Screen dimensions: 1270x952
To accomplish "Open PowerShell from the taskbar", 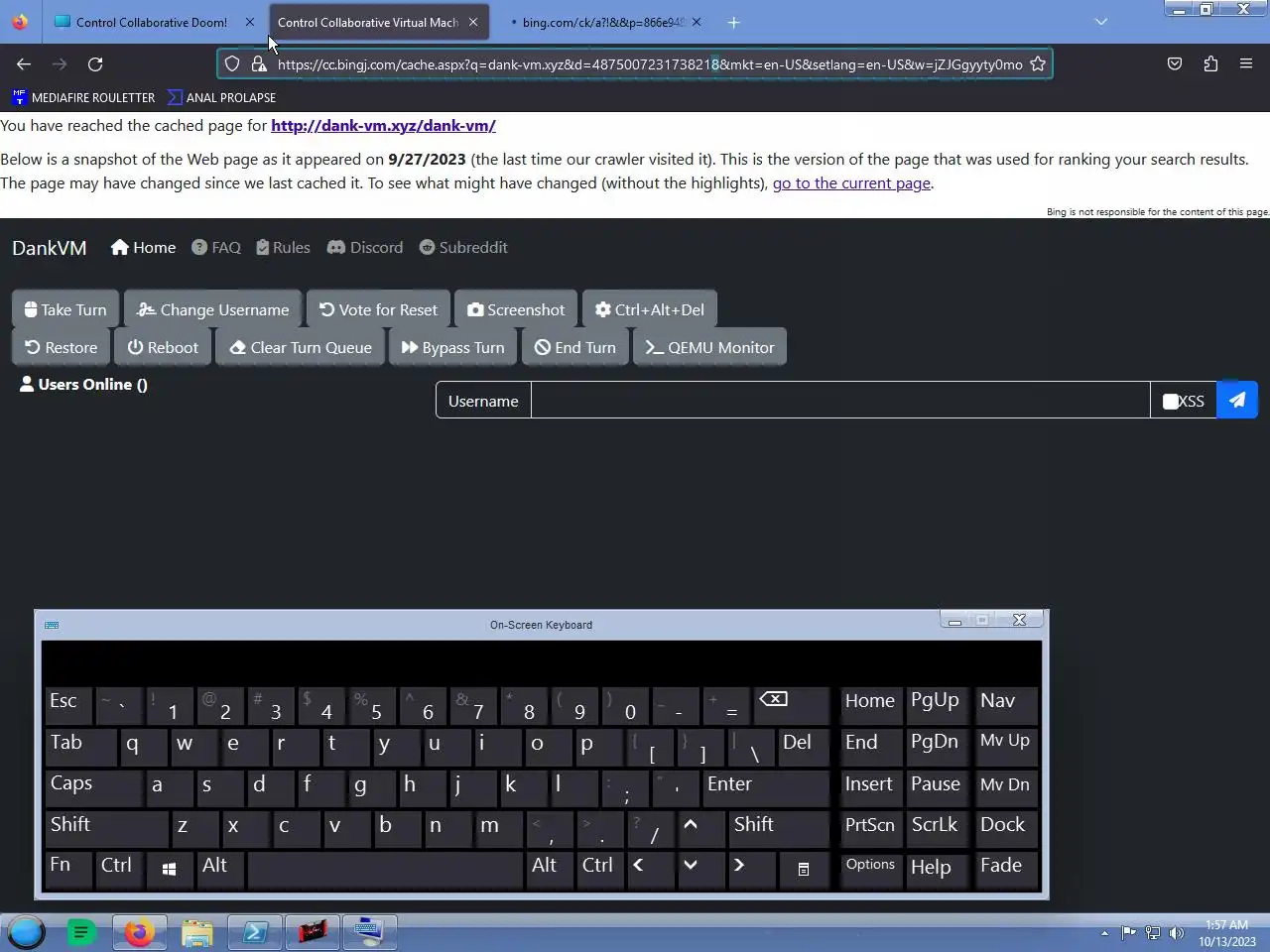I will click(254, 932).
